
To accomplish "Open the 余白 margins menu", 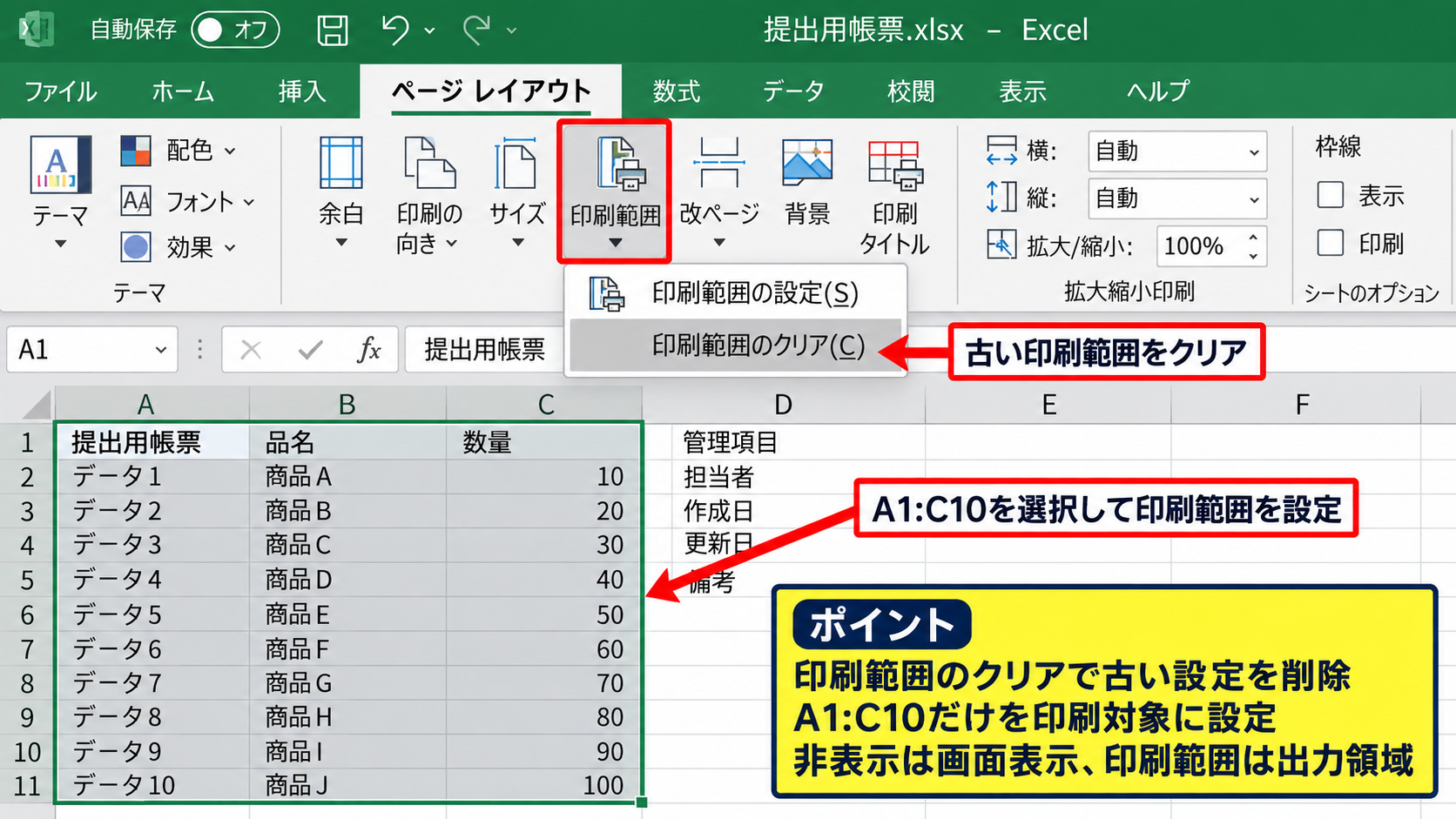I will click(x=341, y=193).
